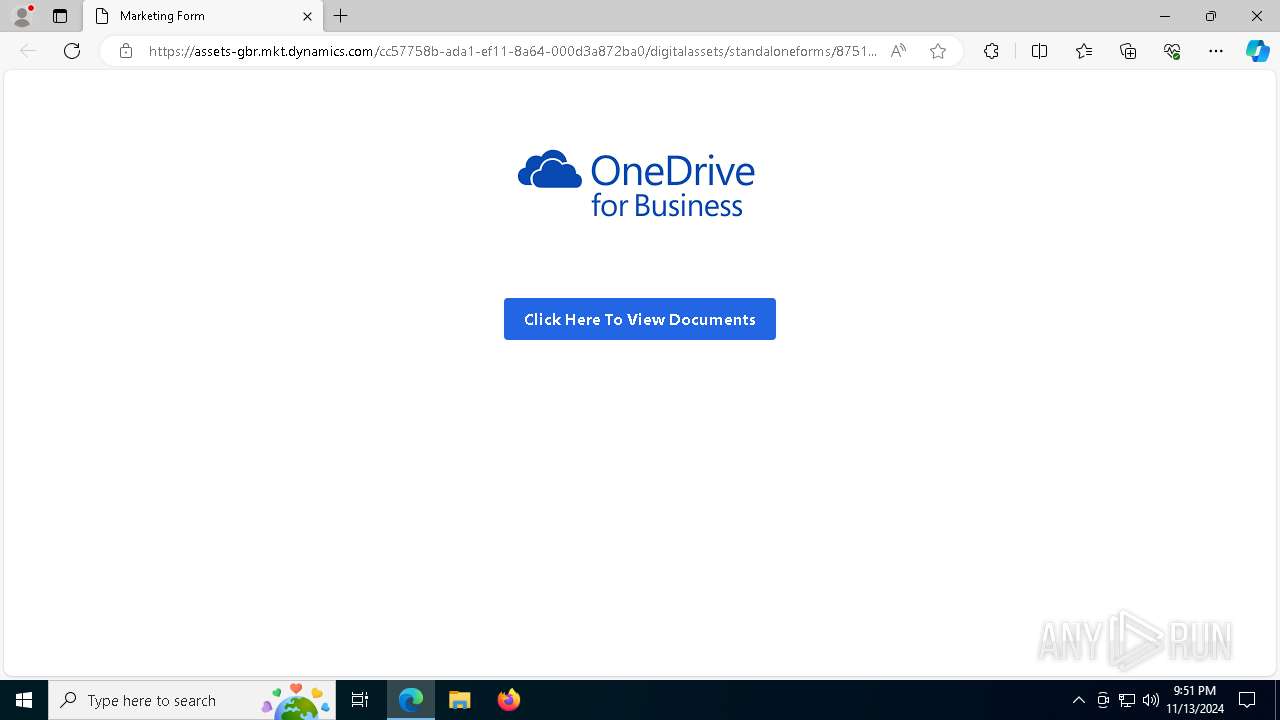Click the OneDrive for Business logo
Viewport: 1280px width, 720px height.
[637, 184]
